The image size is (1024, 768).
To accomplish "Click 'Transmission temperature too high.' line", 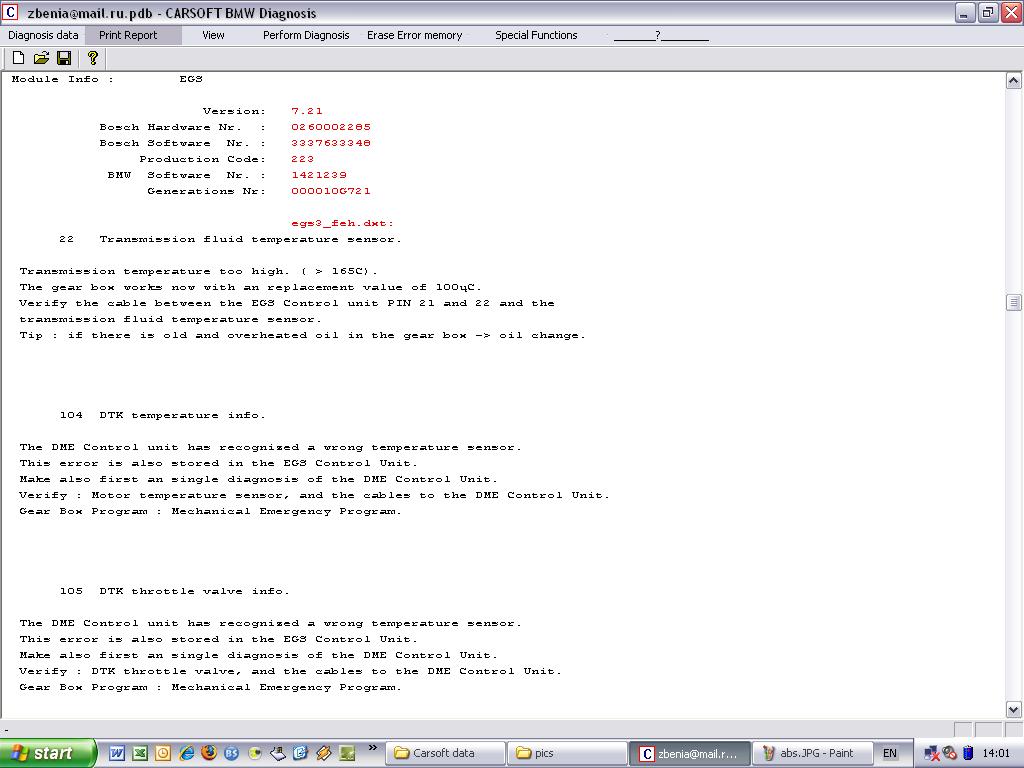I will coord(199,271).
